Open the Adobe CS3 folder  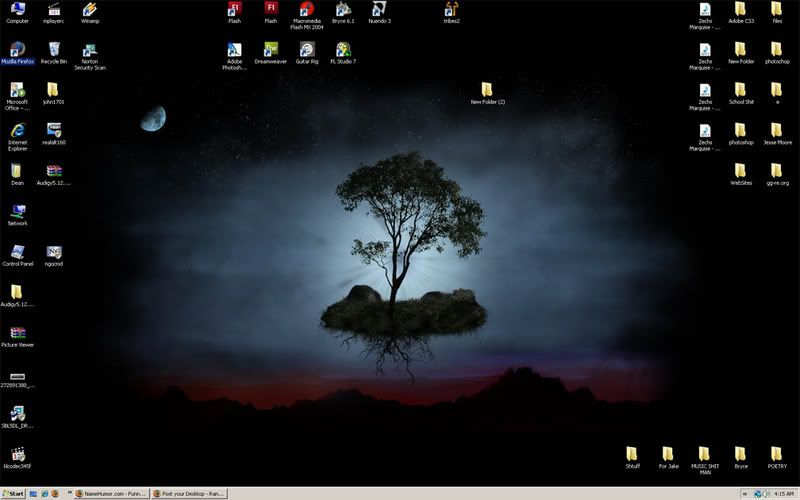(x=741, y=13)
